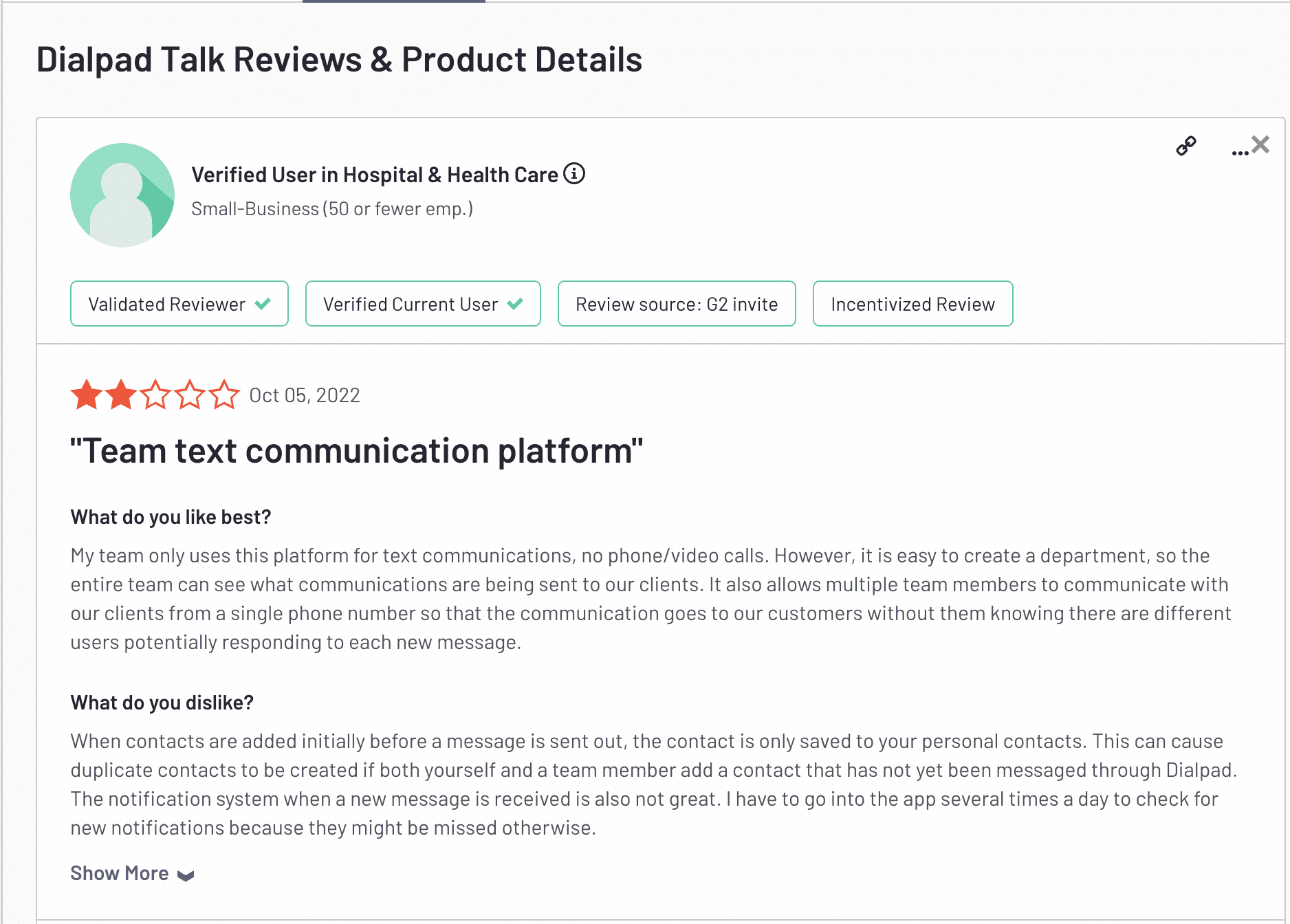The width and height of the screenshot is (1290, 924).
Task: Click the fifth empty rating star
Action: [x=224, y=395]
